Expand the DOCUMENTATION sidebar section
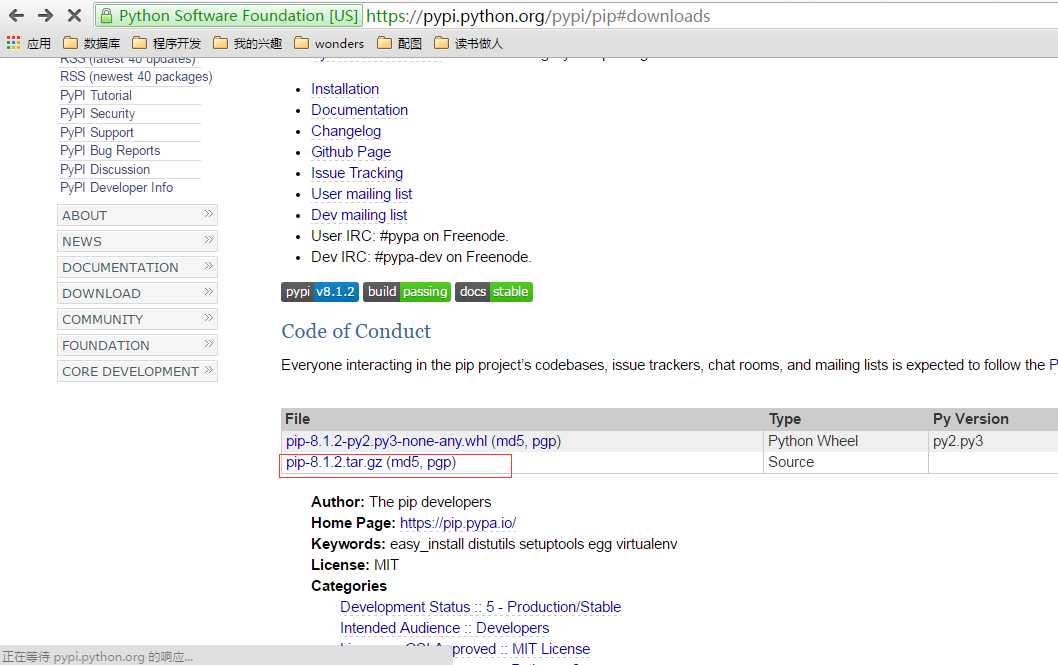1058x665 pixels. tap(138, 267)
